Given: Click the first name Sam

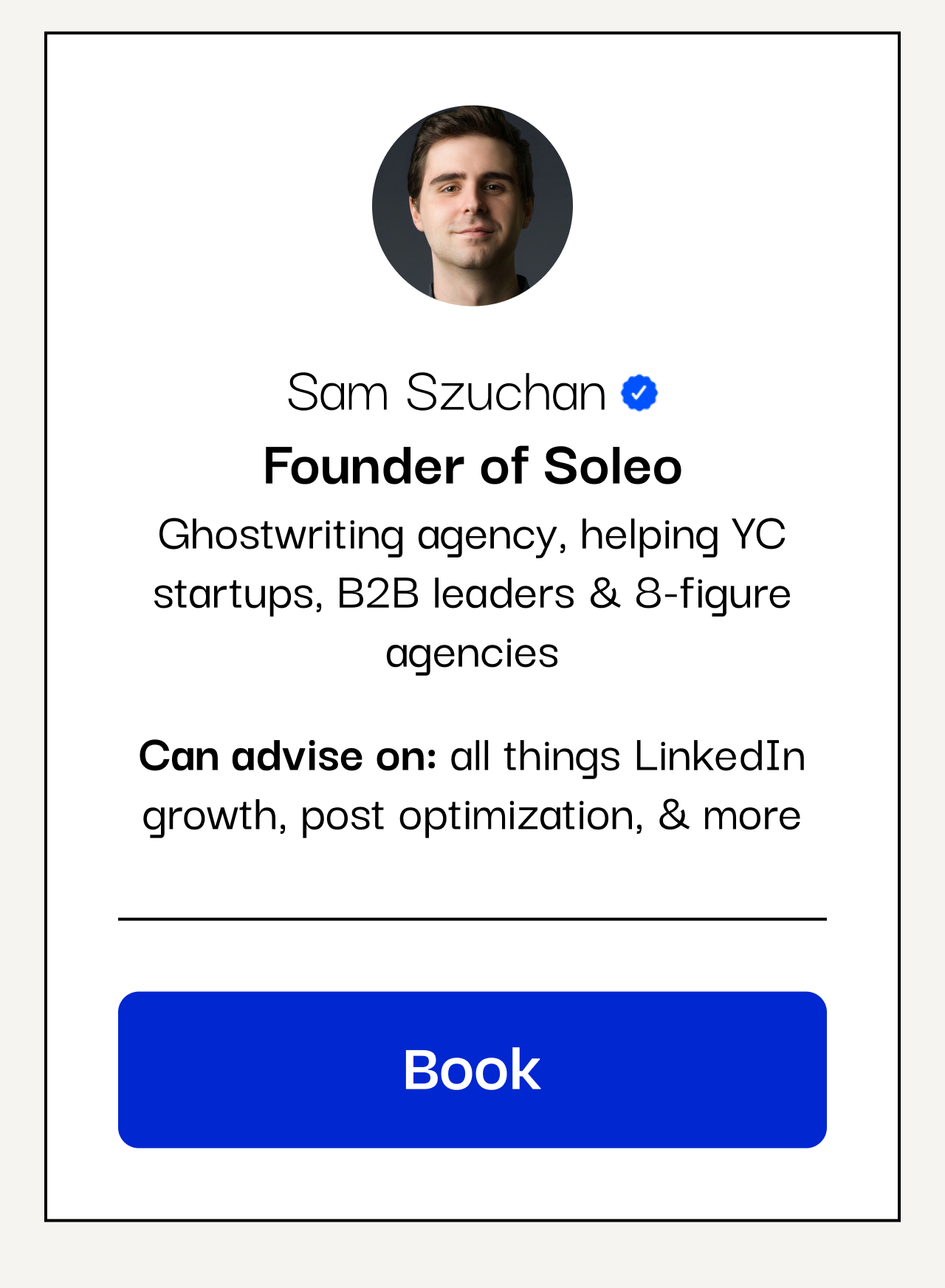Looking at the screenshot, I should tap(337, 392).
